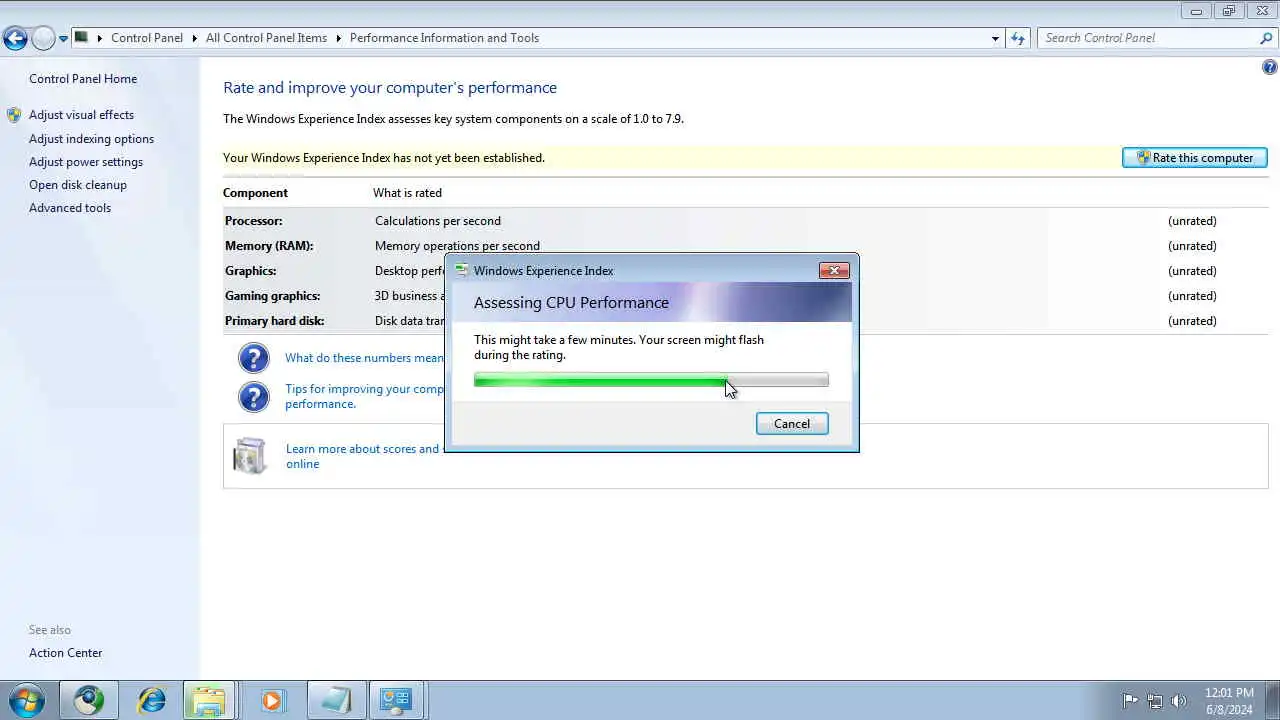Launch Internet Explorer from taskbar
Screen dimensions: 1280x720
click(152, 700)
